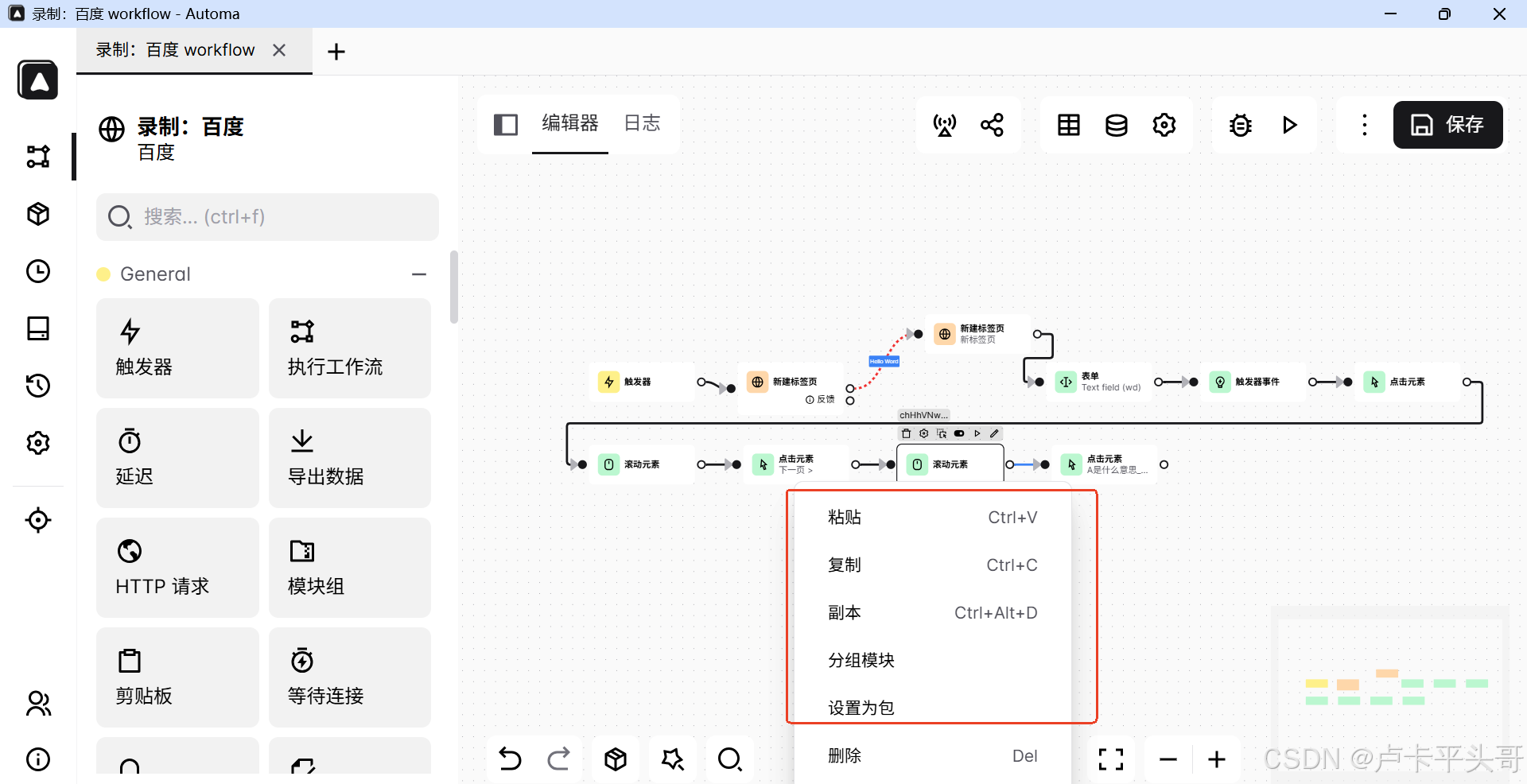Collapse the General section
This screenshot has width=1527, height=784.
[419, 274]
